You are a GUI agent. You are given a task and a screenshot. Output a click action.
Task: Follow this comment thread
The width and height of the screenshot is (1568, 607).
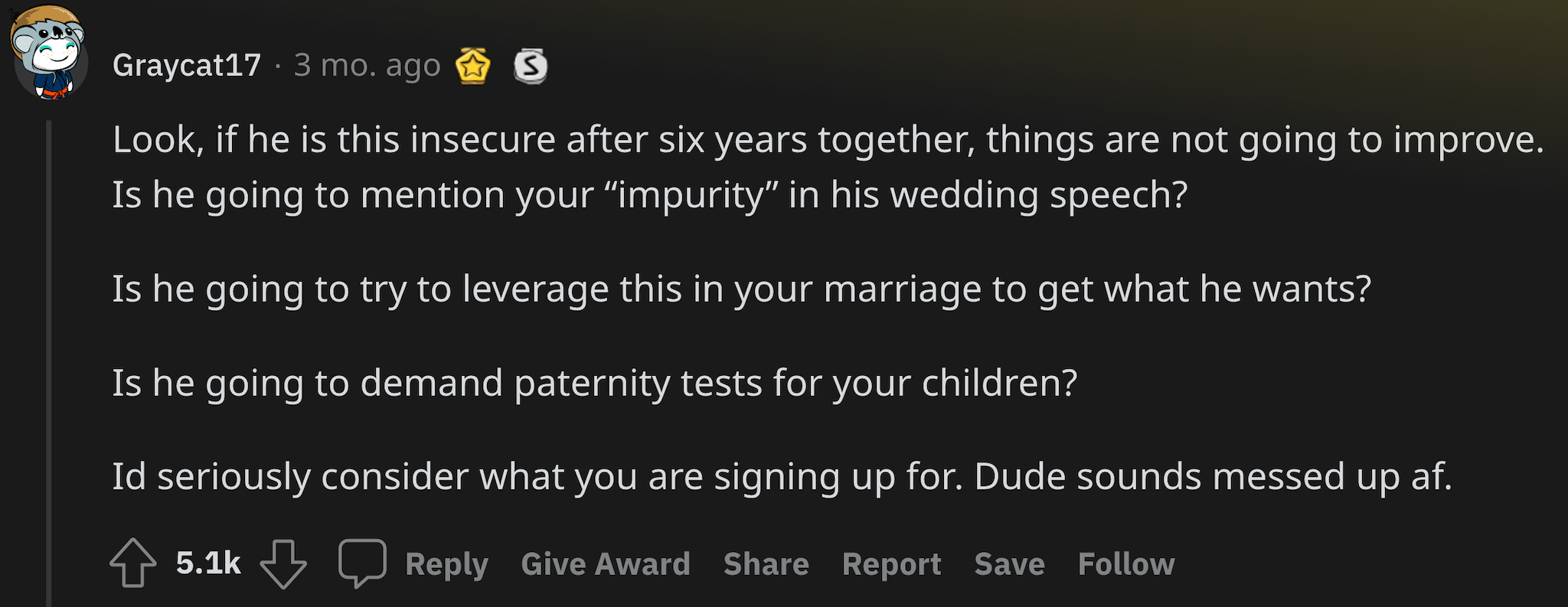1126,564
